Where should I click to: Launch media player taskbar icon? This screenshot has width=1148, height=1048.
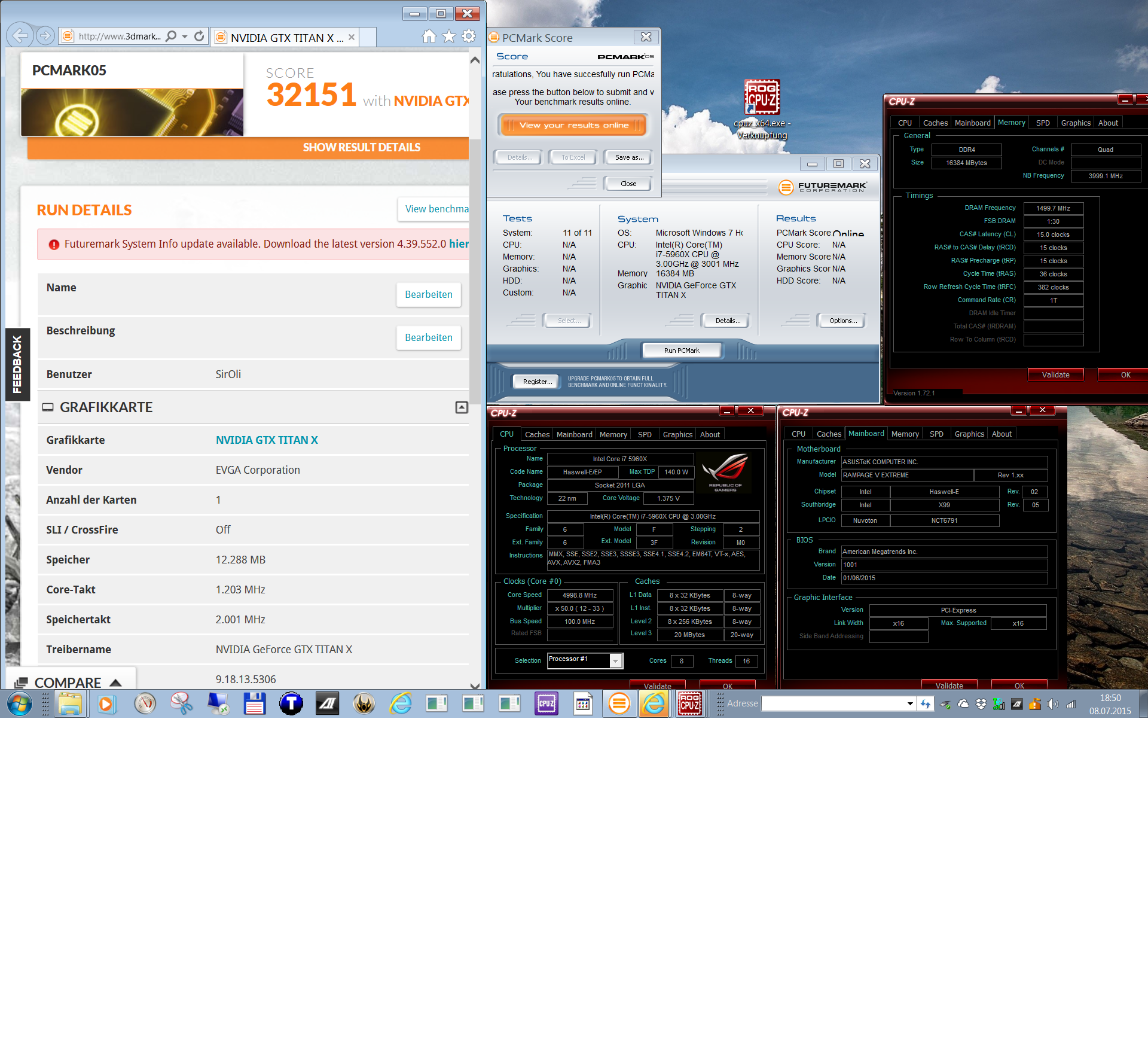[x=106, y=703]
